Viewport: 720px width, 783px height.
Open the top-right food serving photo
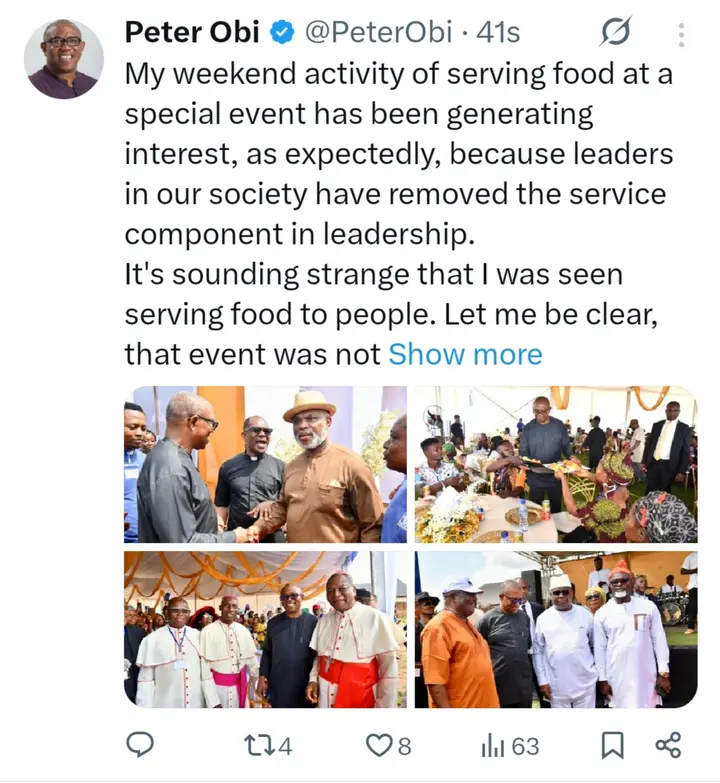point(555,464)
